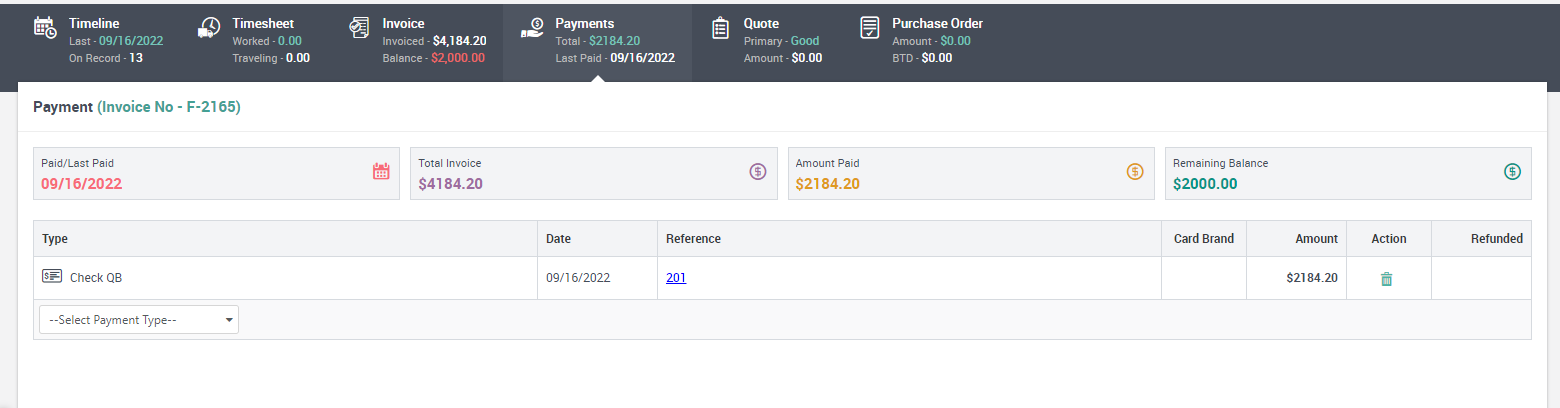Click the Total Invoice value $4184.20
Viewport: 1560px width, 408px height.
click(x=452, y=184)
